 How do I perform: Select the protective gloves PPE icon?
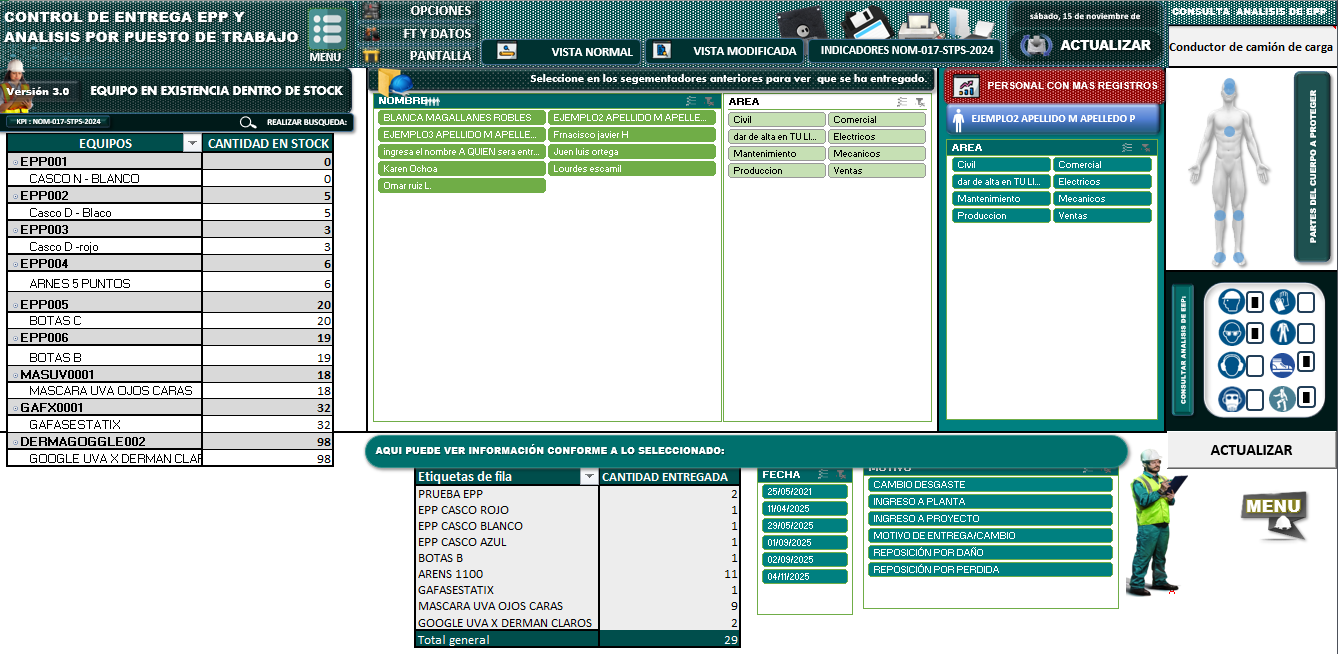1283,301
